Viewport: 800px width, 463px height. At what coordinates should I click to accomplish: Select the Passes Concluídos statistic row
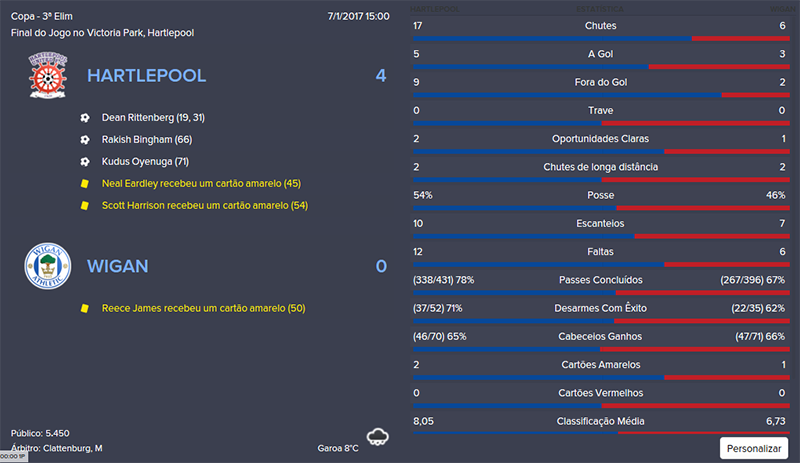pyautogui.click(x=600, y=280)
